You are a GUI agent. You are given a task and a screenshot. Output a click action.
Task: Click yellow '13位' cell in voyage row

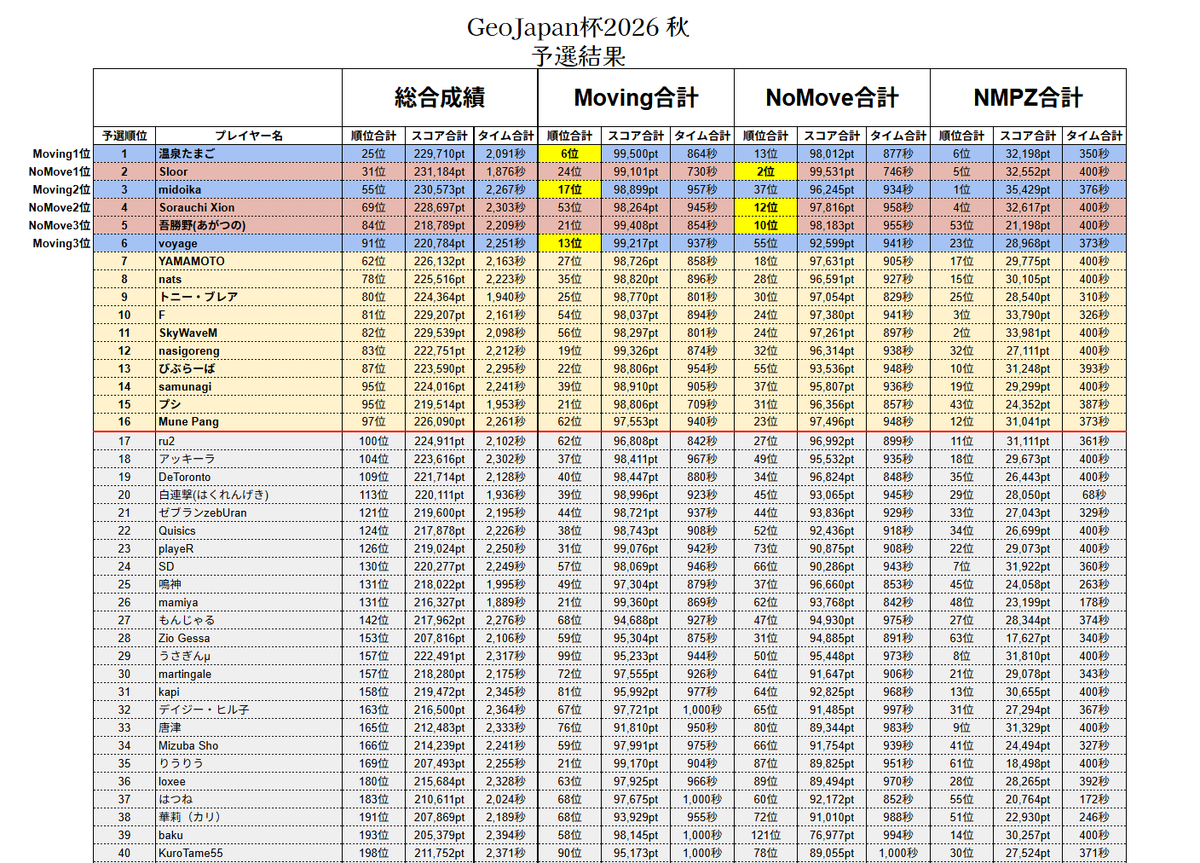click(570, 244)
